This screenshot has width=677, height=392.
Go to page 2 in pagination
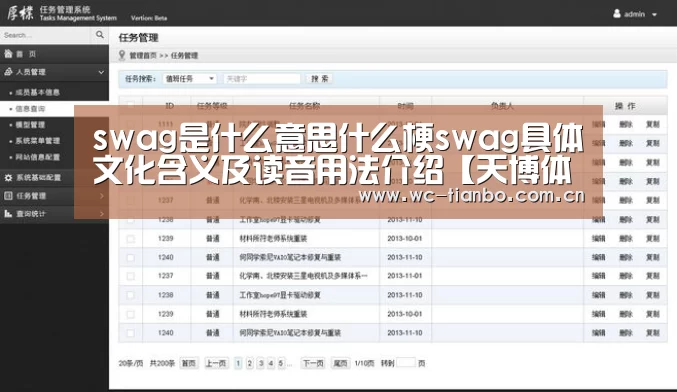(x=249, y=363)
